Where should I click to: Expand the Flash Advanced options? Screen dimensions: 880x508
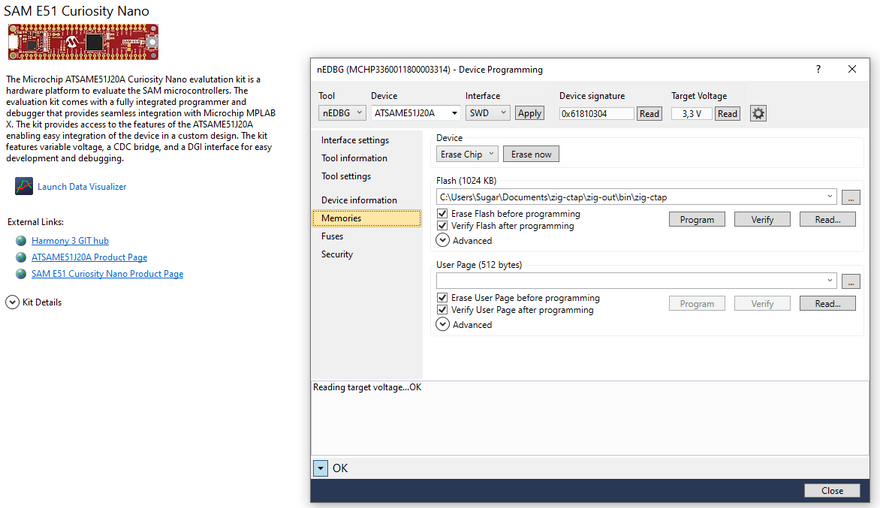point(443,240)
